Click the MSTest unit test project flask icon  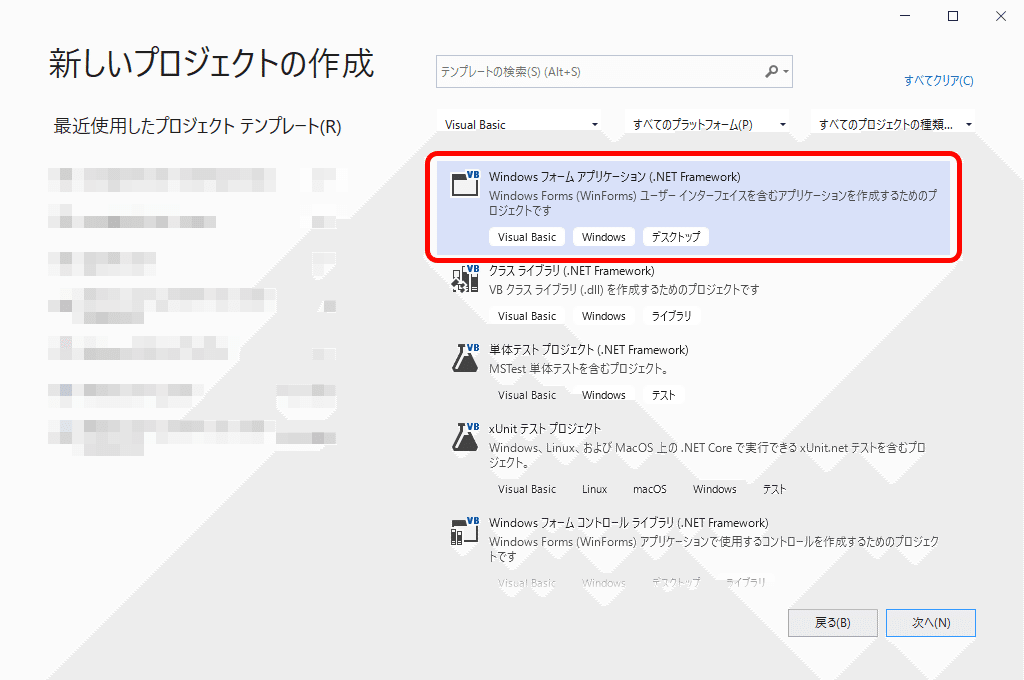tap(465, 357)
